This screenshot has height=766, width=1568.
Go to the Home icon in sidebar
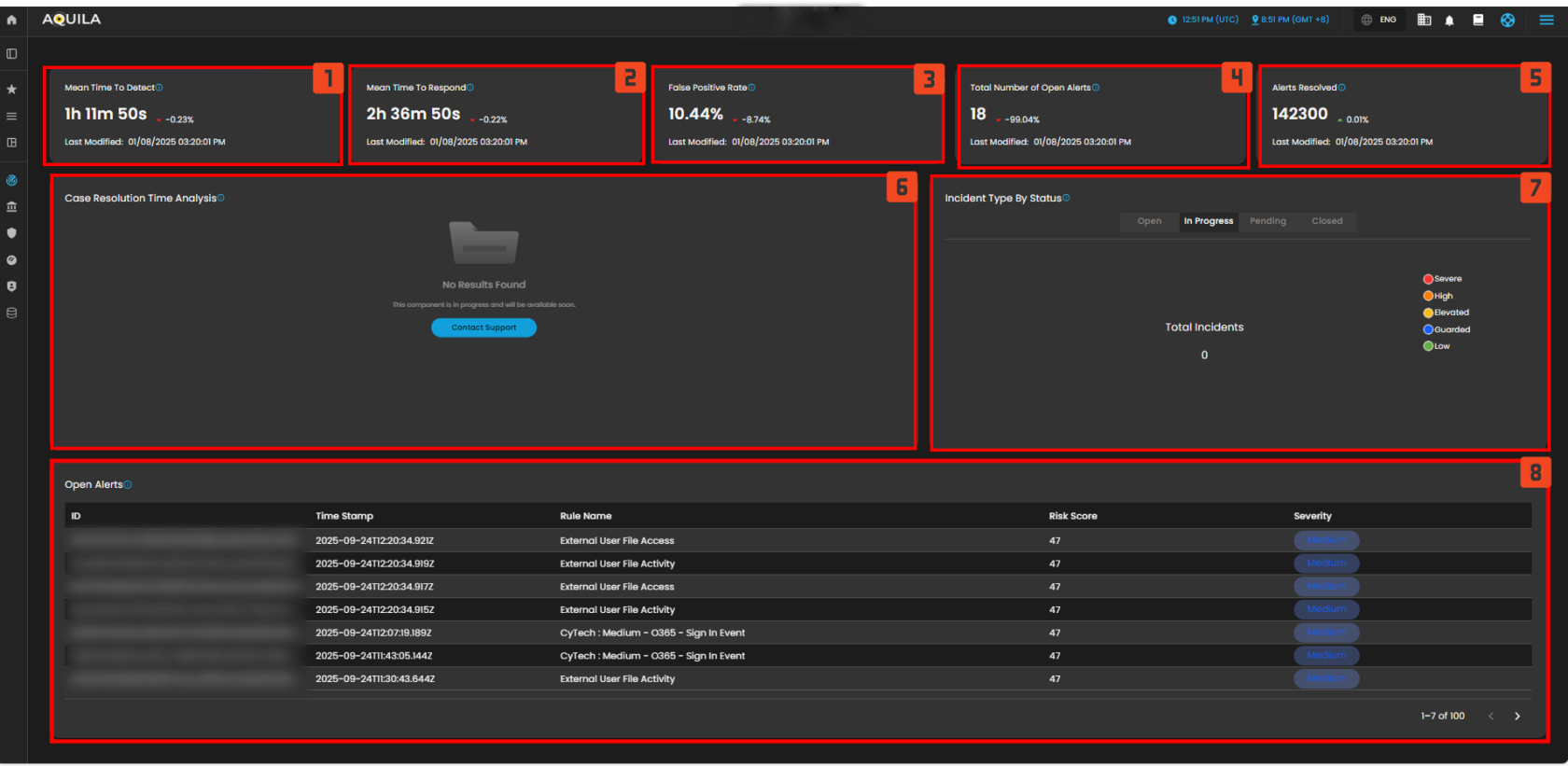pyautogui.click(x=11, y=20)
